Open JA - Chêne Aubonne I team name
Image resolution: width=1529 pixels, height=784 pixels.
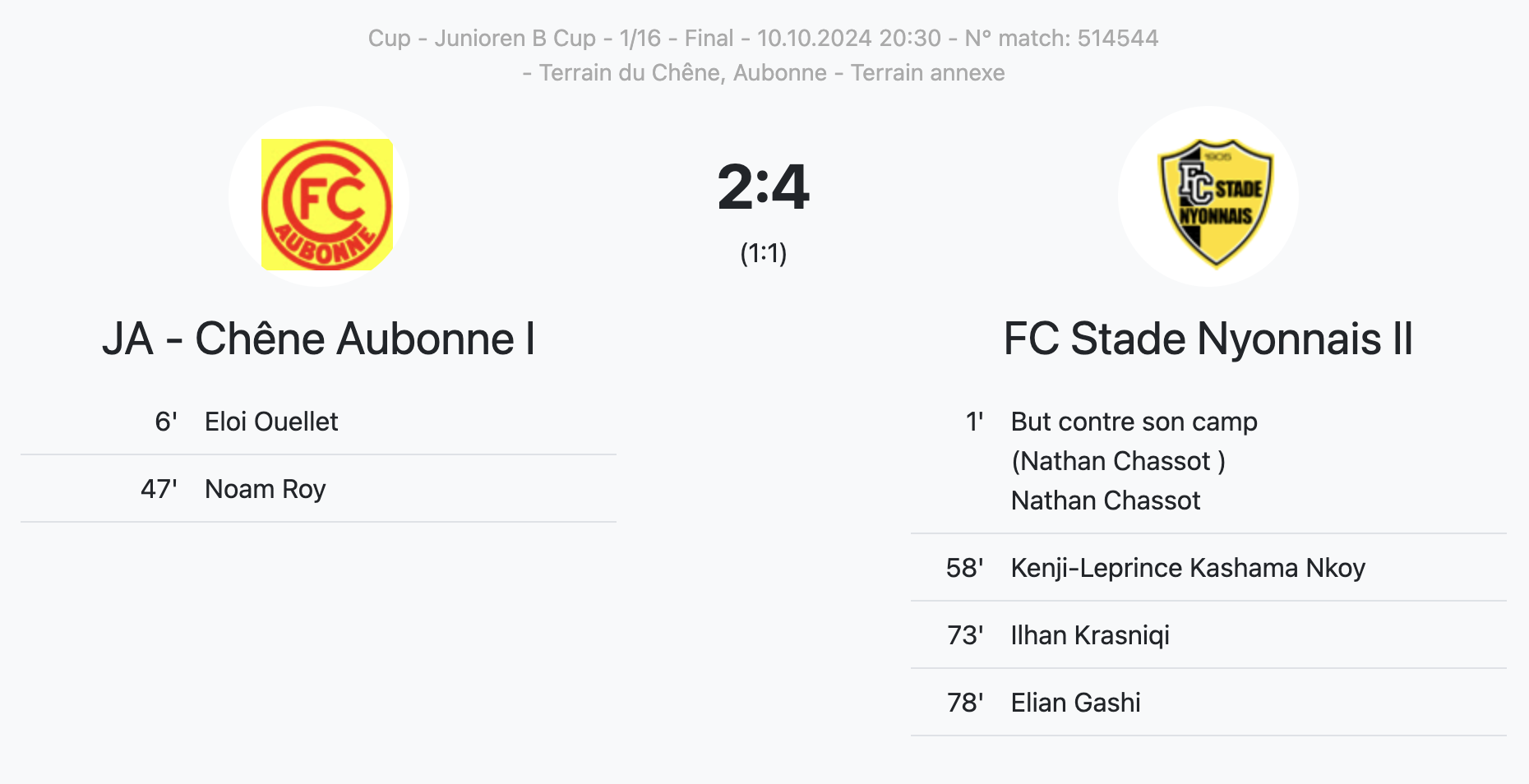319,339
